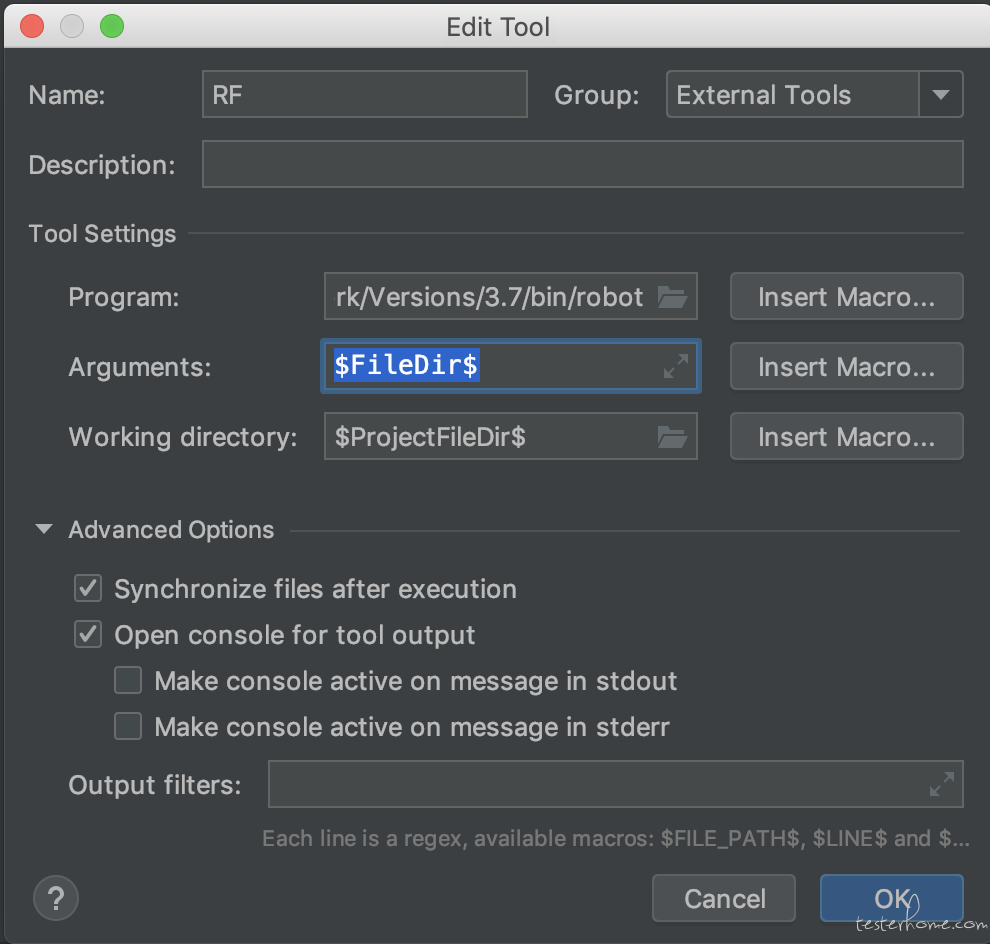Insert Macro for Program field
990x944 pixels.
coord(847,297)
